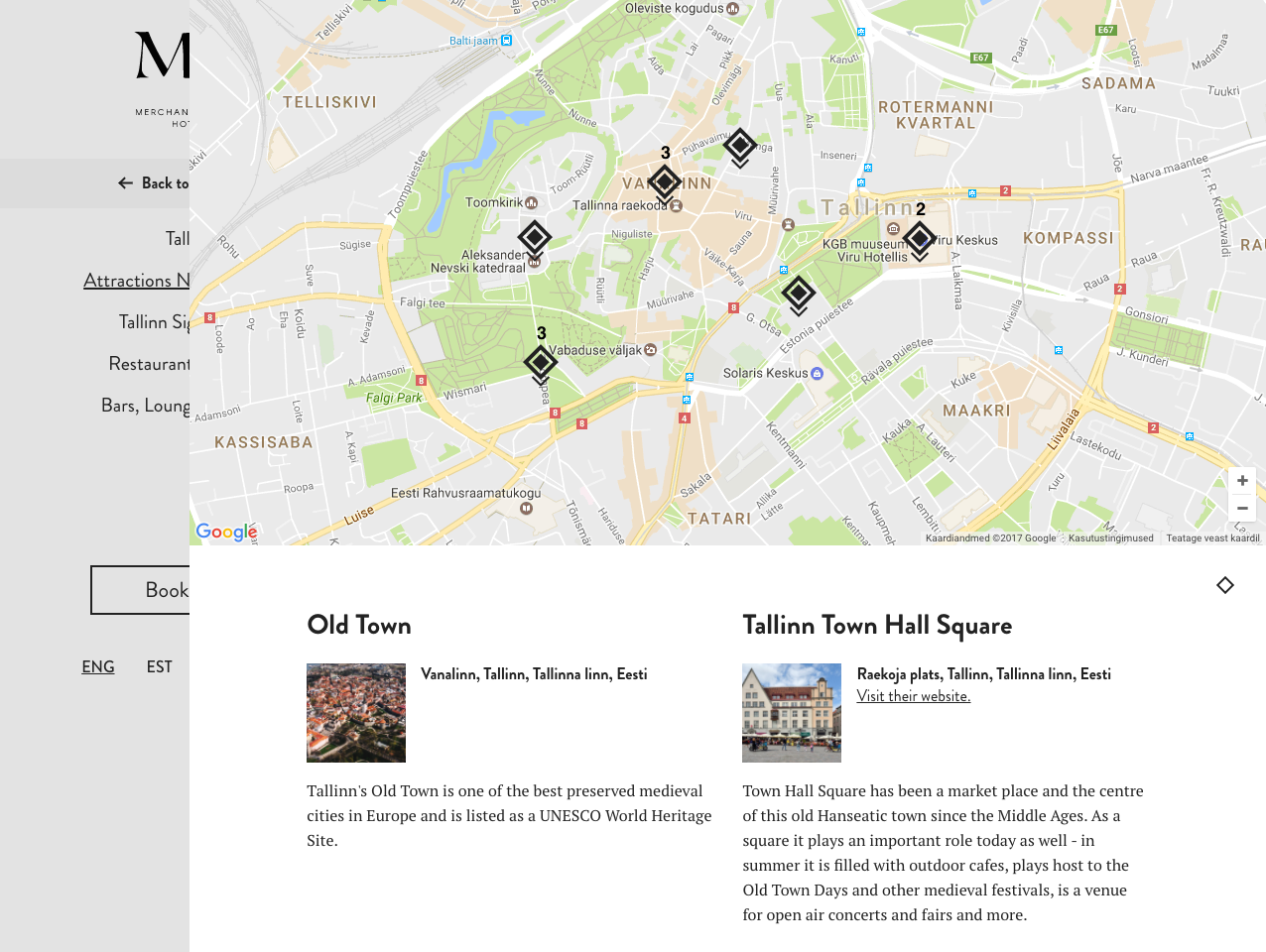The height and width of the screenshot is (952, 1266).
Task: Zoom in on the map
Action: tap(1242, 481)
